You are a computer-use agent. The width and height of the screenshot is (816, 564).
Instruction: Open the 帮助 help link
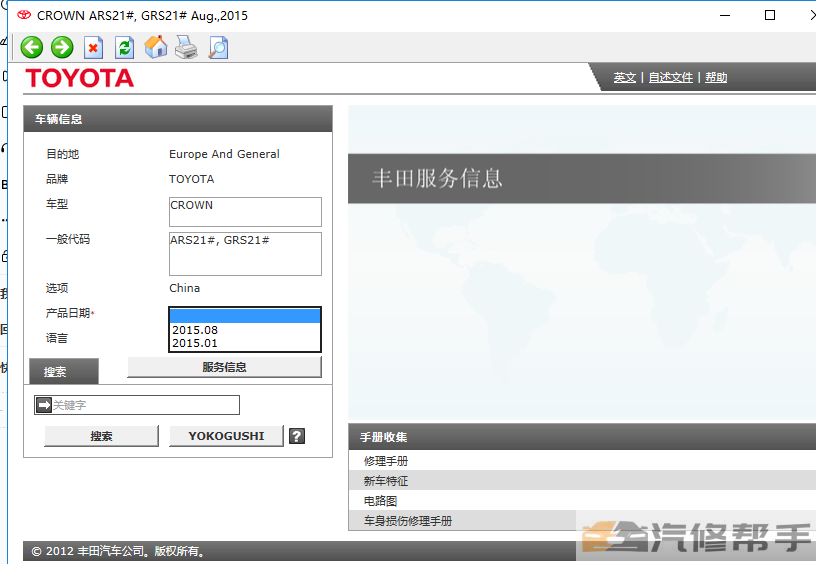click(x=716, y=78)
